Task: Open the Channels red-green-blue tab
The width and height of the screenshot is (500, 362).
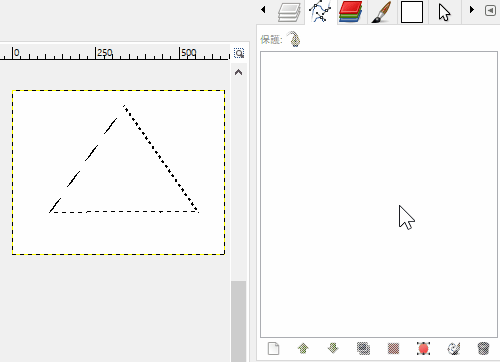Action: coord(350,12)
